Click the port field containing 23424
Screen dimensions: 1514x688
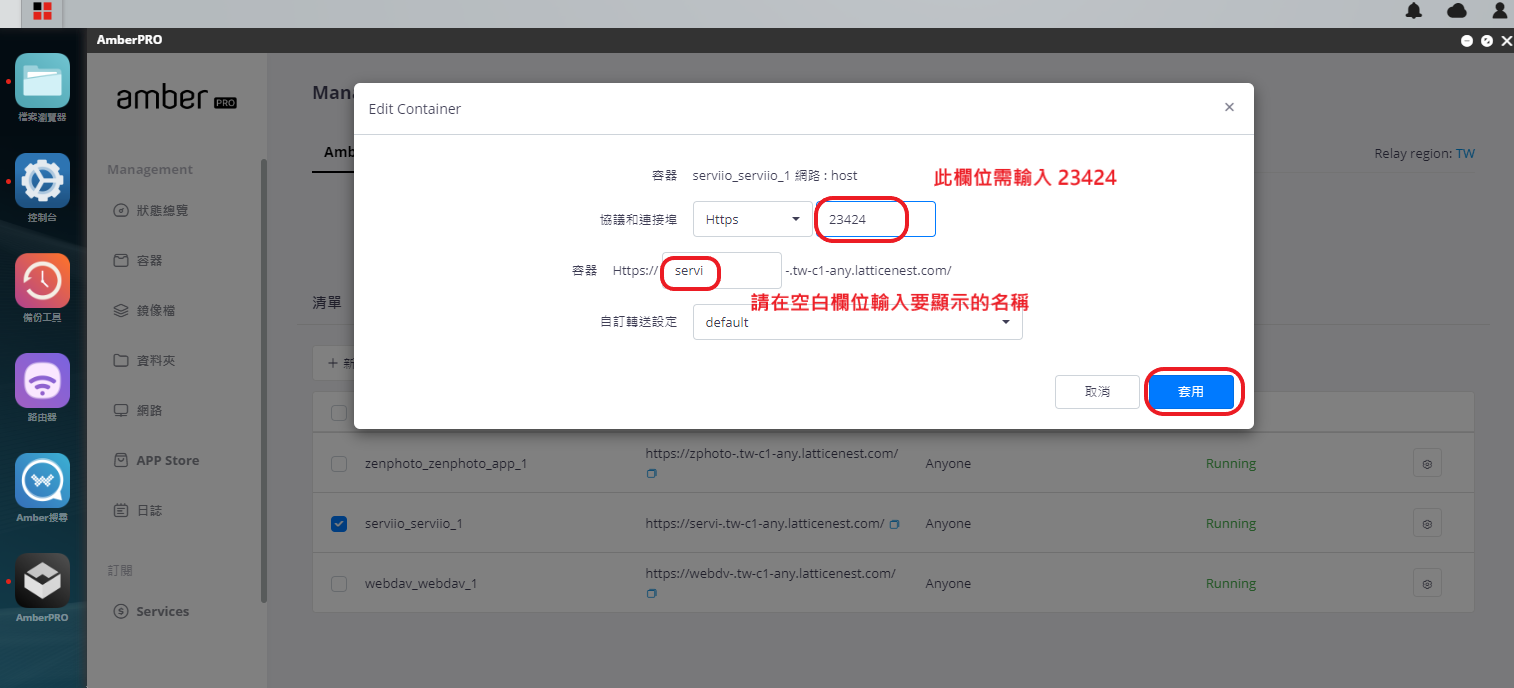tap(876, 219)
